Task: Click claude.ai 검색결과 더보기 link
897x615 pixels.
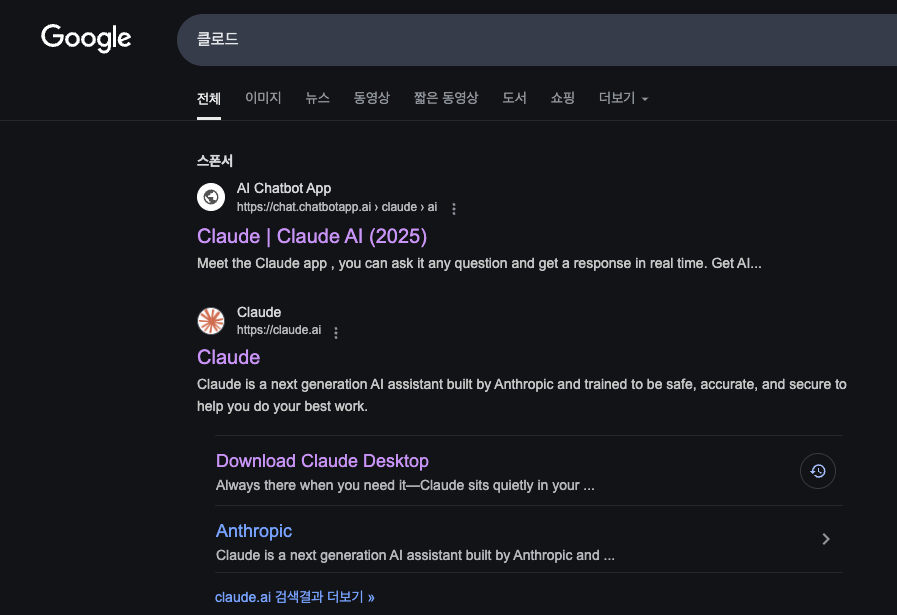Action: click(x=295, y=597)
